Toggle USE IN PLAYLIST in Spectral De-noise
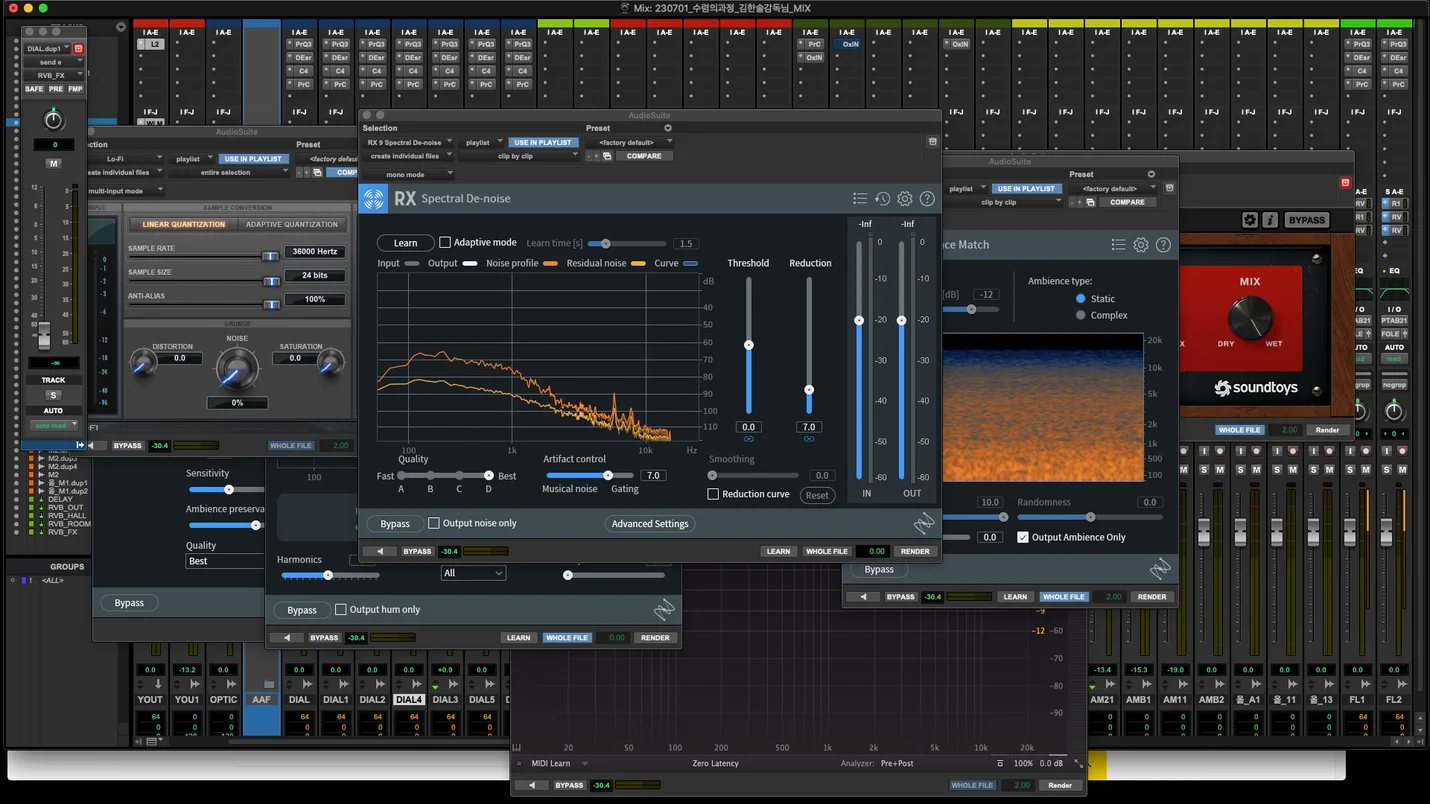Screen dimensions: 1430x804 542,143
